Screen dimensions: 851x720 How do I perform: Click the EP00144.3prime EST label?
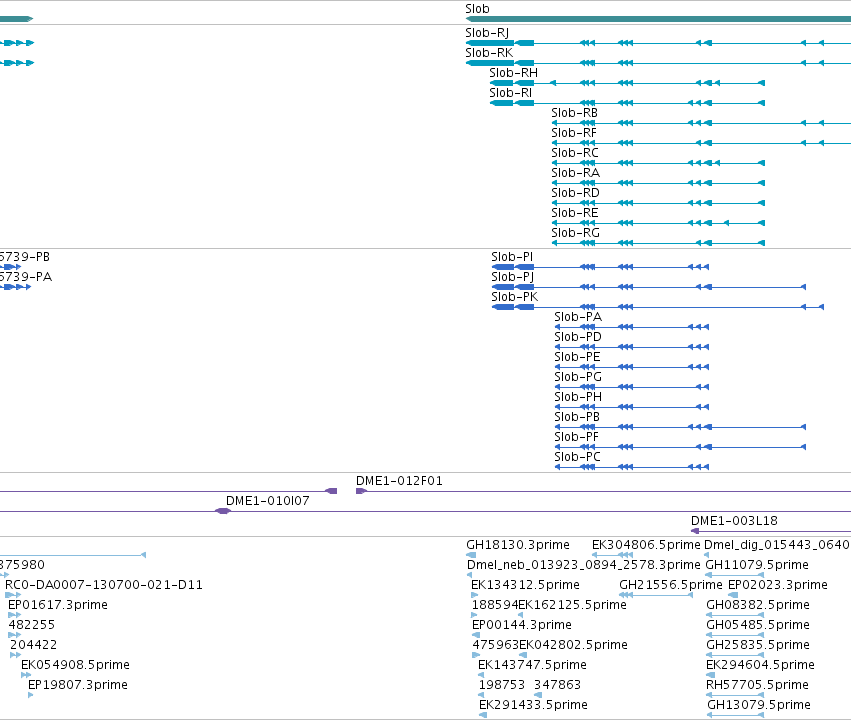pyautogui.click(x=522, y=626)
